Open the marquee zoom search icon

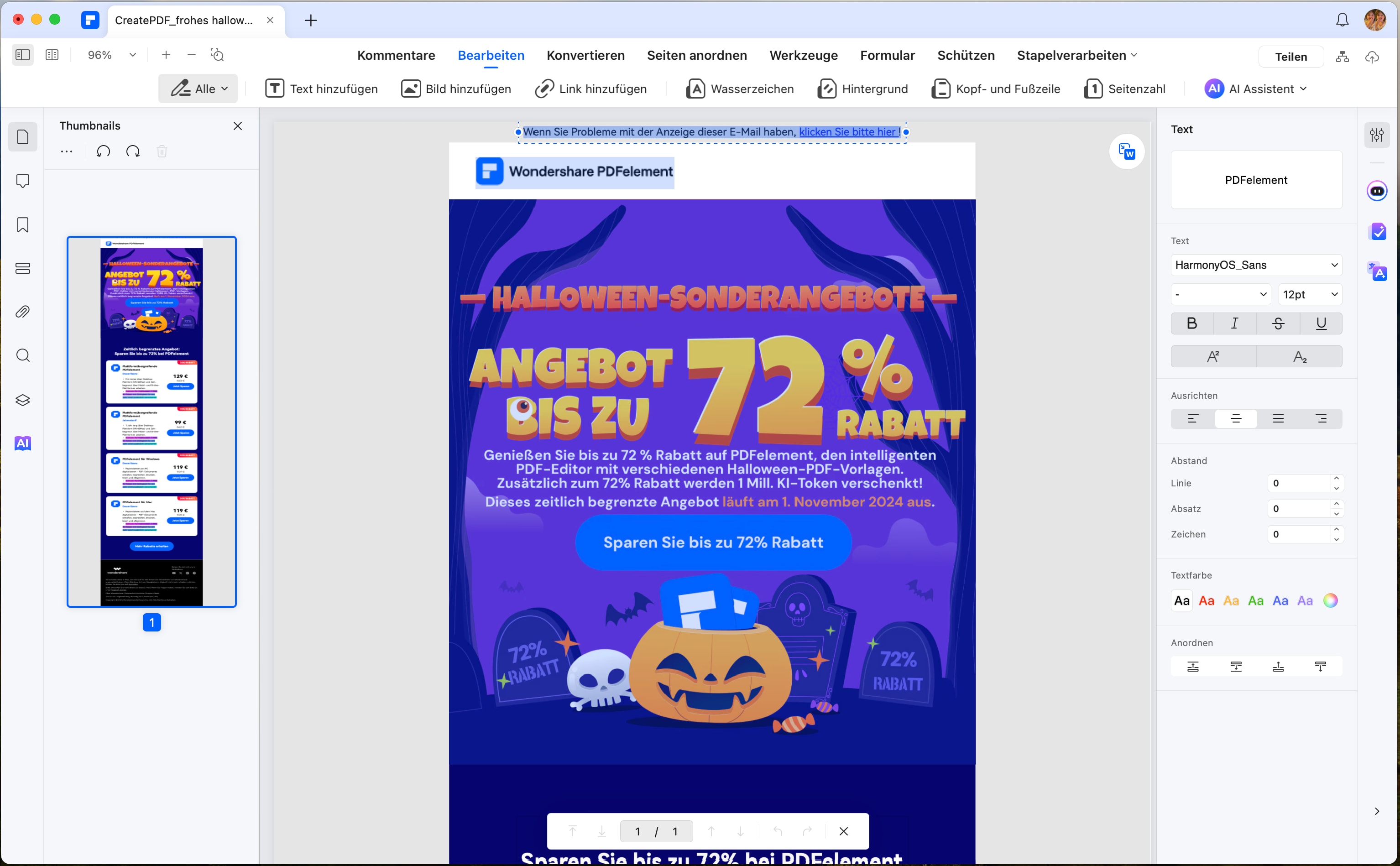tap(218, 55)
